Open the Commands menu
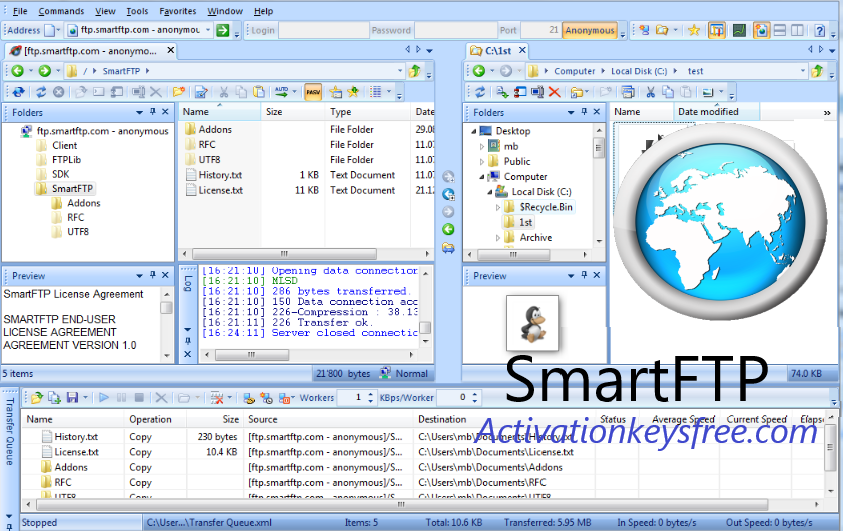This screenshot has width=843, height=531. [61, 11]
